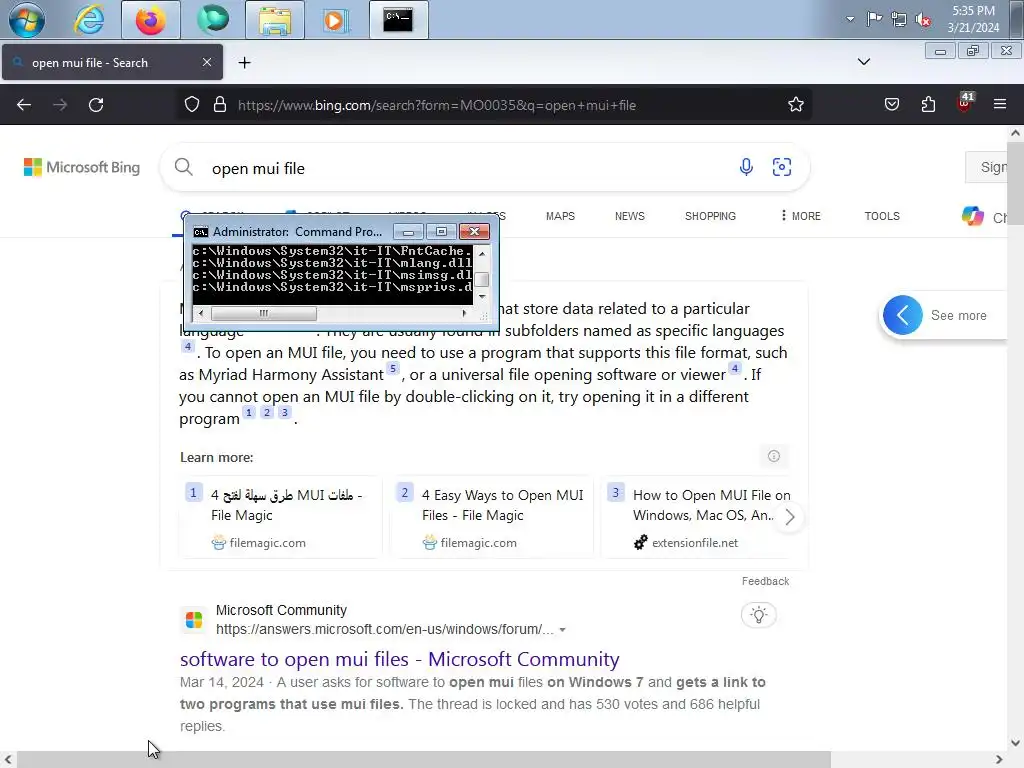Expand Microsoft Community URL dropdown arrow
1024x768 pixels.
(562, 630)
